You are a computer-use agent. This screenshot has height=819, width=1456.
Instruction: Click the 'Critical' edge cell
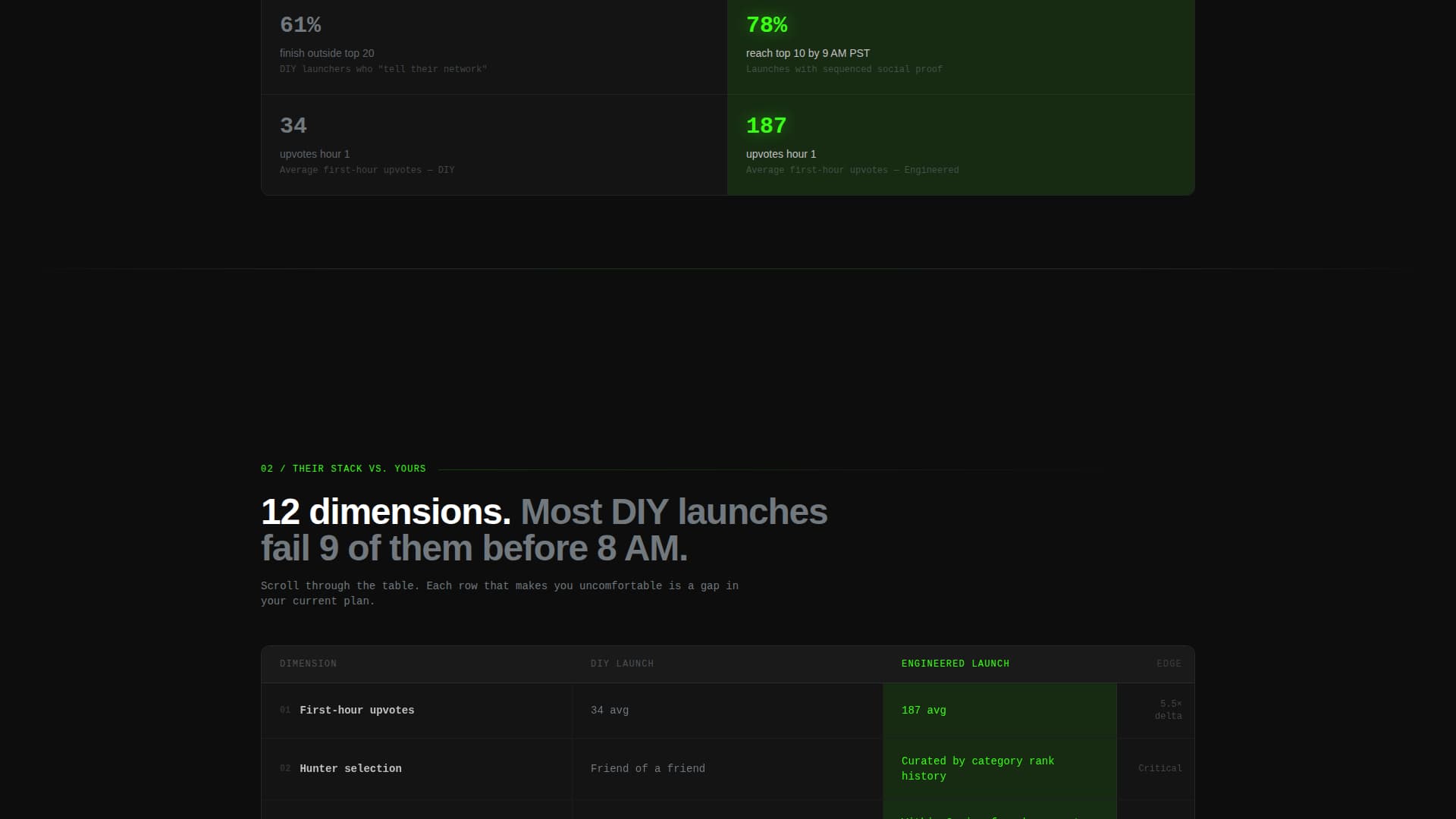[x=1159, y=768]
